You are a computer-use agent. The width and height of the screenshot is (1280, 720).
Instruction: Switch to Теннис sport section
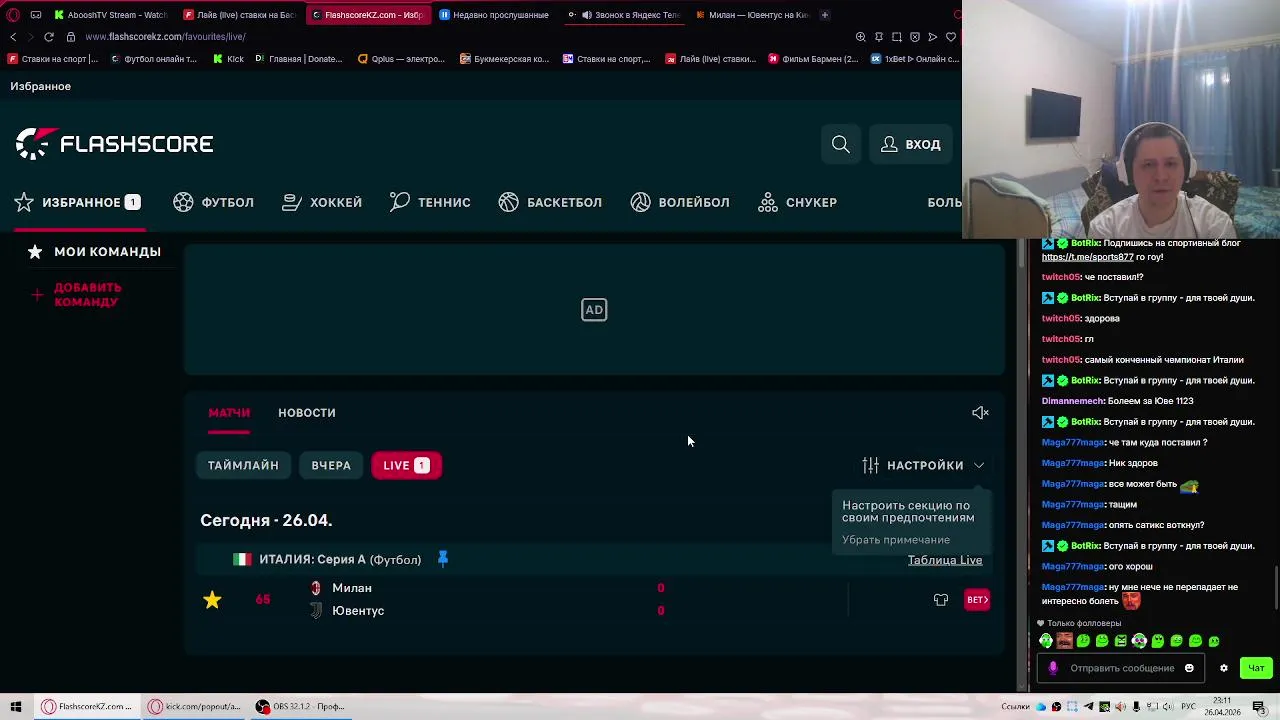(430, 202)
